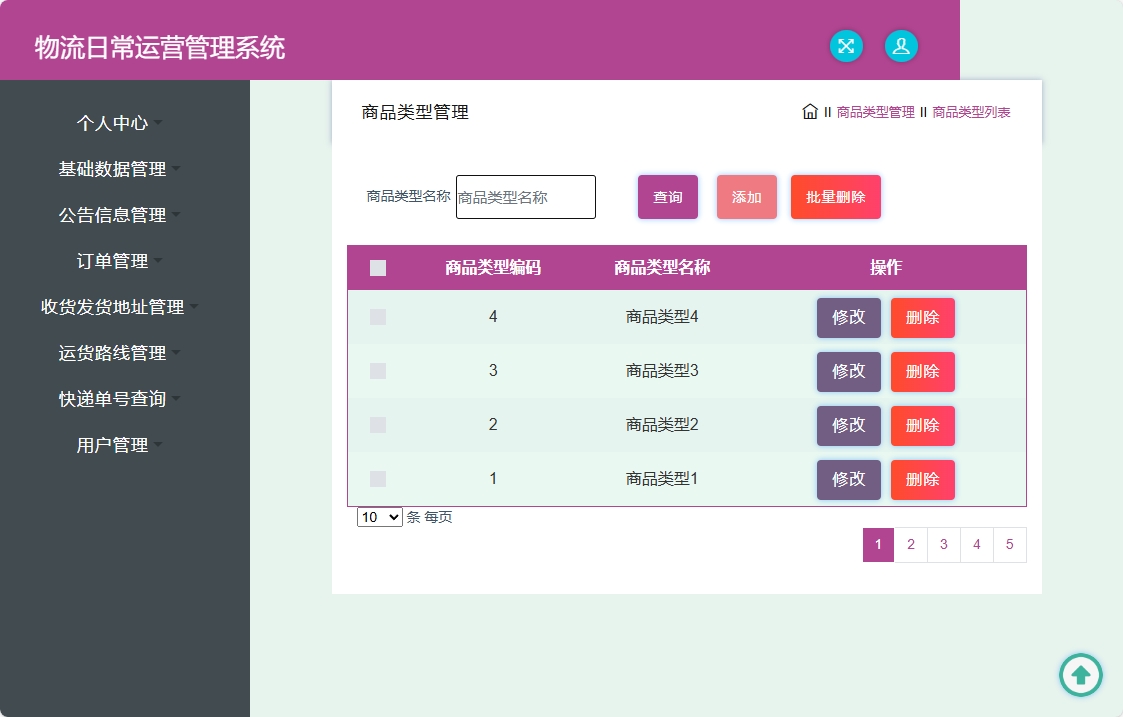Open the 快递单号查询 menu item
This screenshot has width=1123, height=717.
coord(120,399)
